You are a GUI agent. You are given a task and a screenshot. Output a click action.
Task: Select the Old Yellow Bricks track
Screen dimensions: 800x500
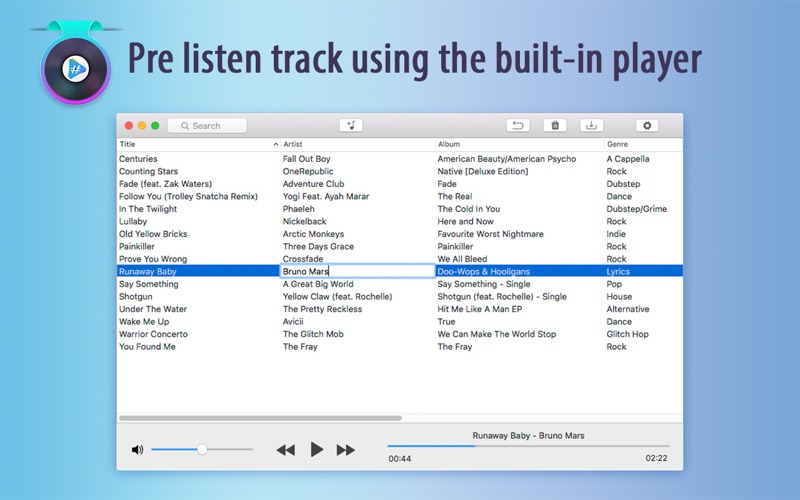tap(153, 234)
